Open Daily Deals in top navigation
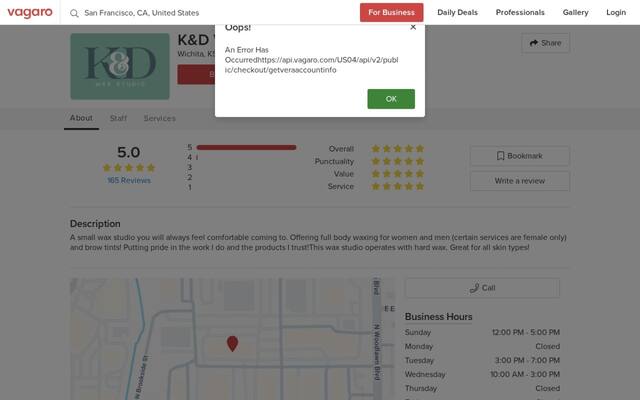The image size is (640, 400). (457, 13)
